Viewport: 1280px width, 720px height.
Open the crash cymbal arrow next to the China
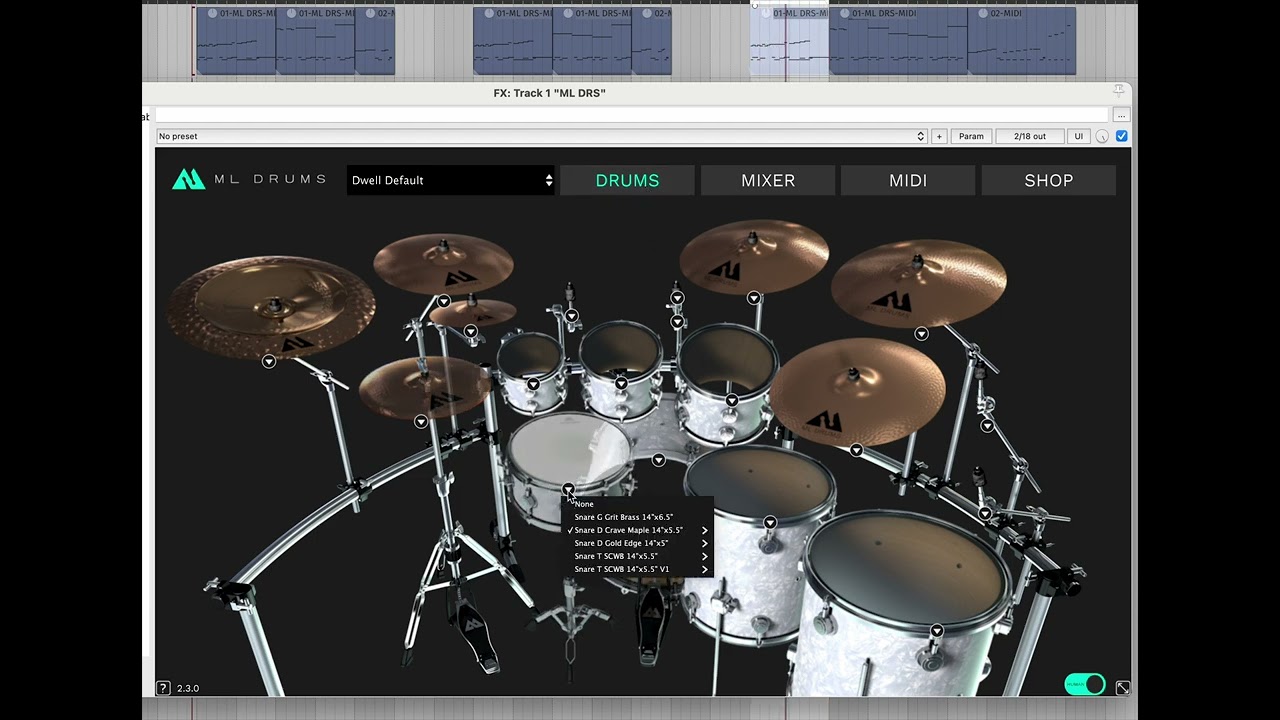point(444,301)
